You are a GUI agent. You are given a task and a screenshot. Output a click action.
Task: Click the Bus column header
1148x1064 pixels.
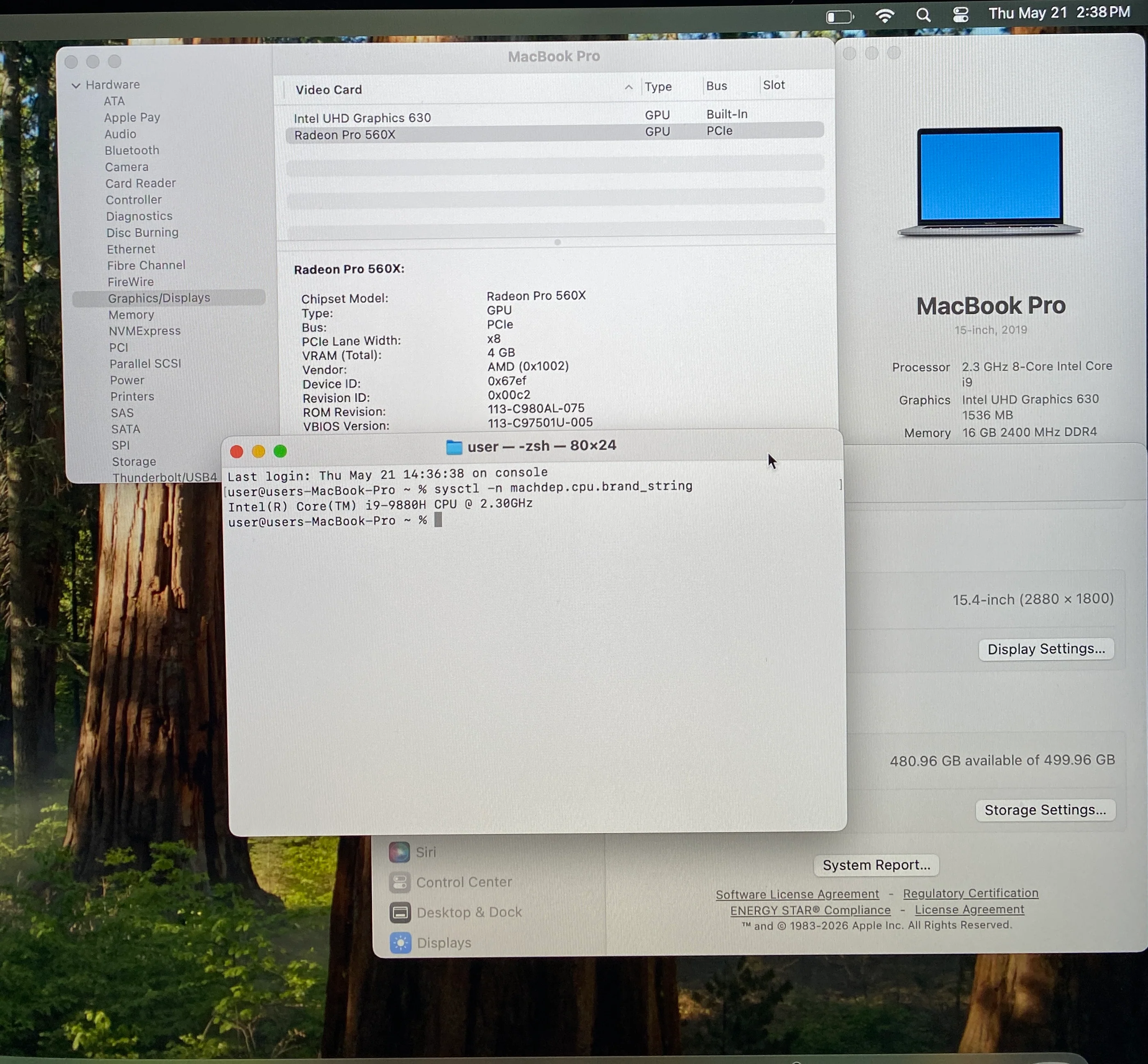pyautogui.click(x=717, y=86)
